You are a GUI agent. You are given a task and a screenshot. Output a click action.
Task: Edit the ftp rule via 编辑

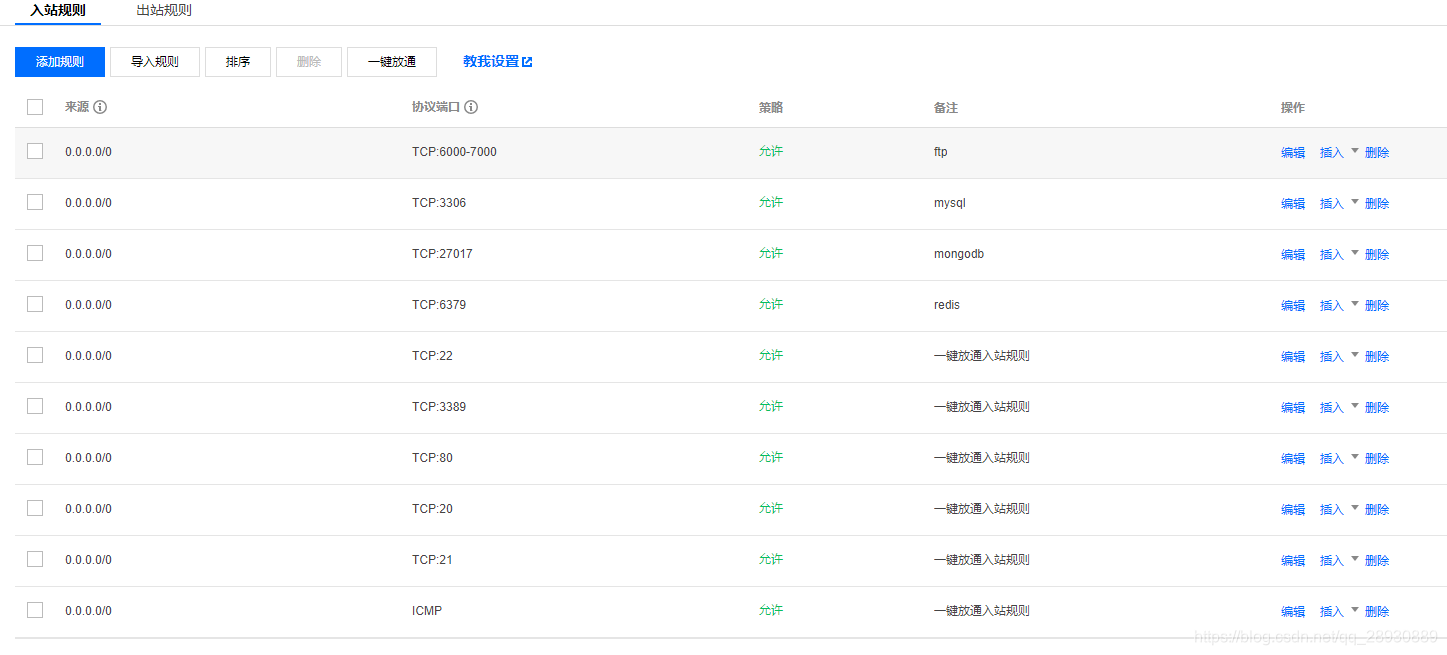click(x=1293, y=153)
